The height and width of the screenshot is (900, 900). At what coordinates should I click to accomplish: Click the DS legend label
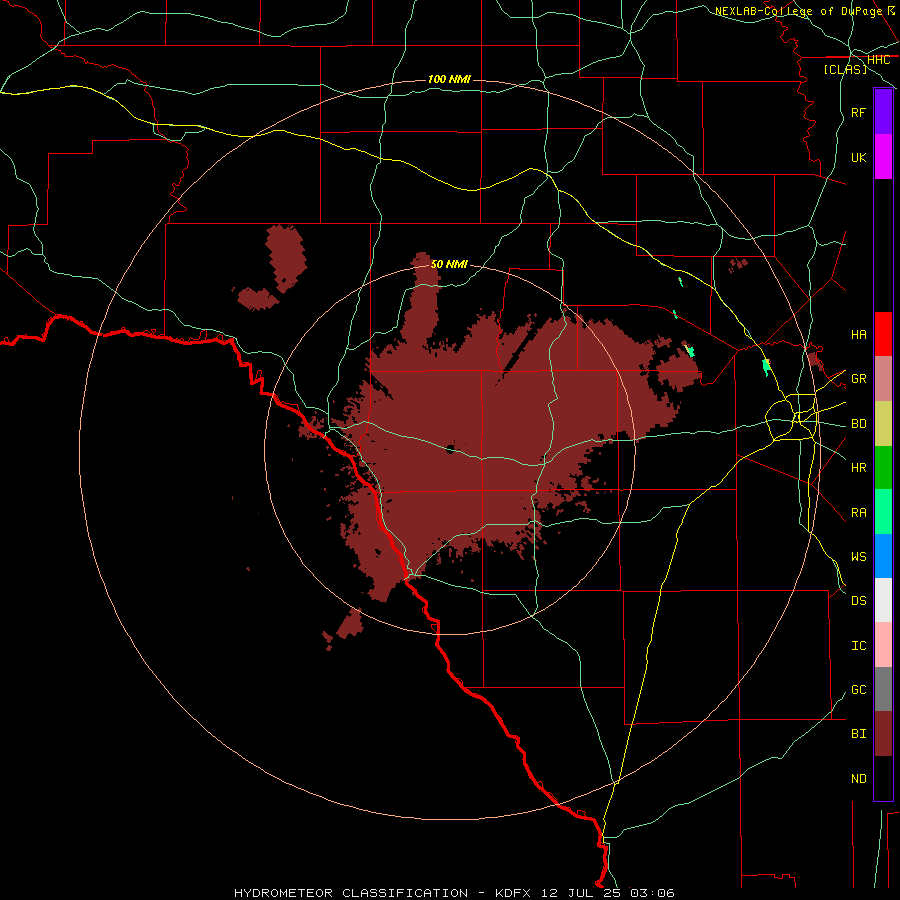[858, 600]
